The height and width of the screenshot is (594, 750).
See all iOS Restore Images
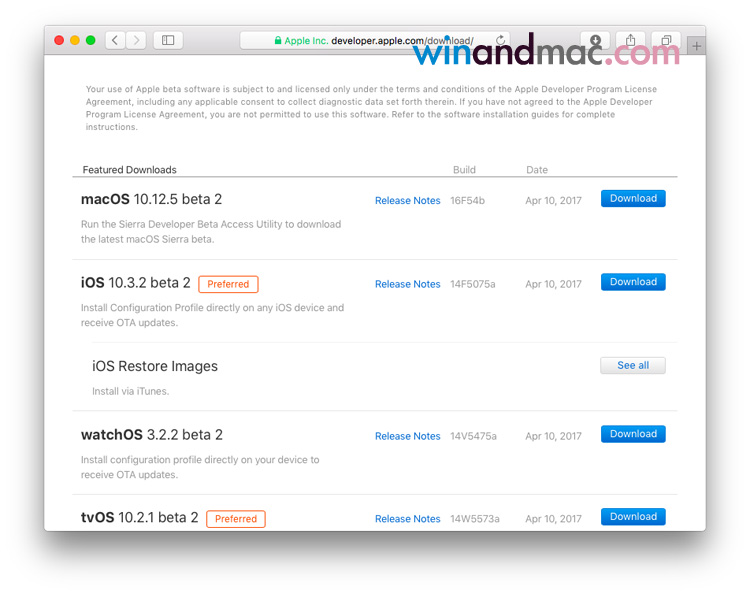click(633, 366)
